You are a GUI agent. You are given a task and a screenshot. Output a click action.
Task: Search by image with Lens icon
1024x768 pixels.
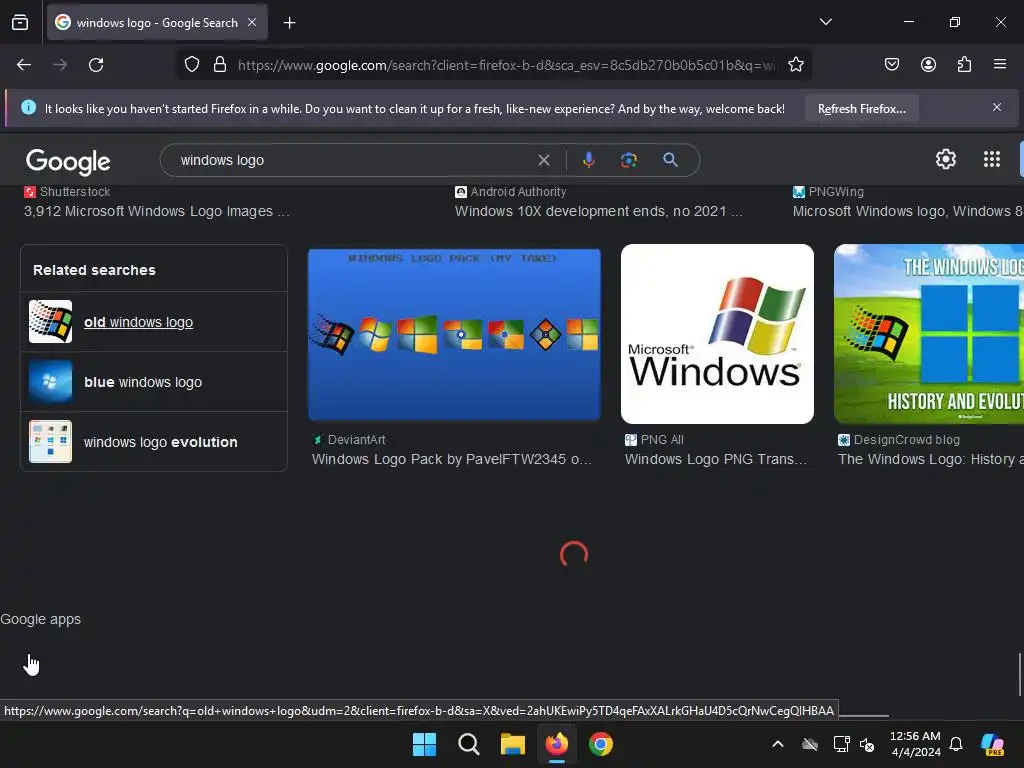pos(628,160)
